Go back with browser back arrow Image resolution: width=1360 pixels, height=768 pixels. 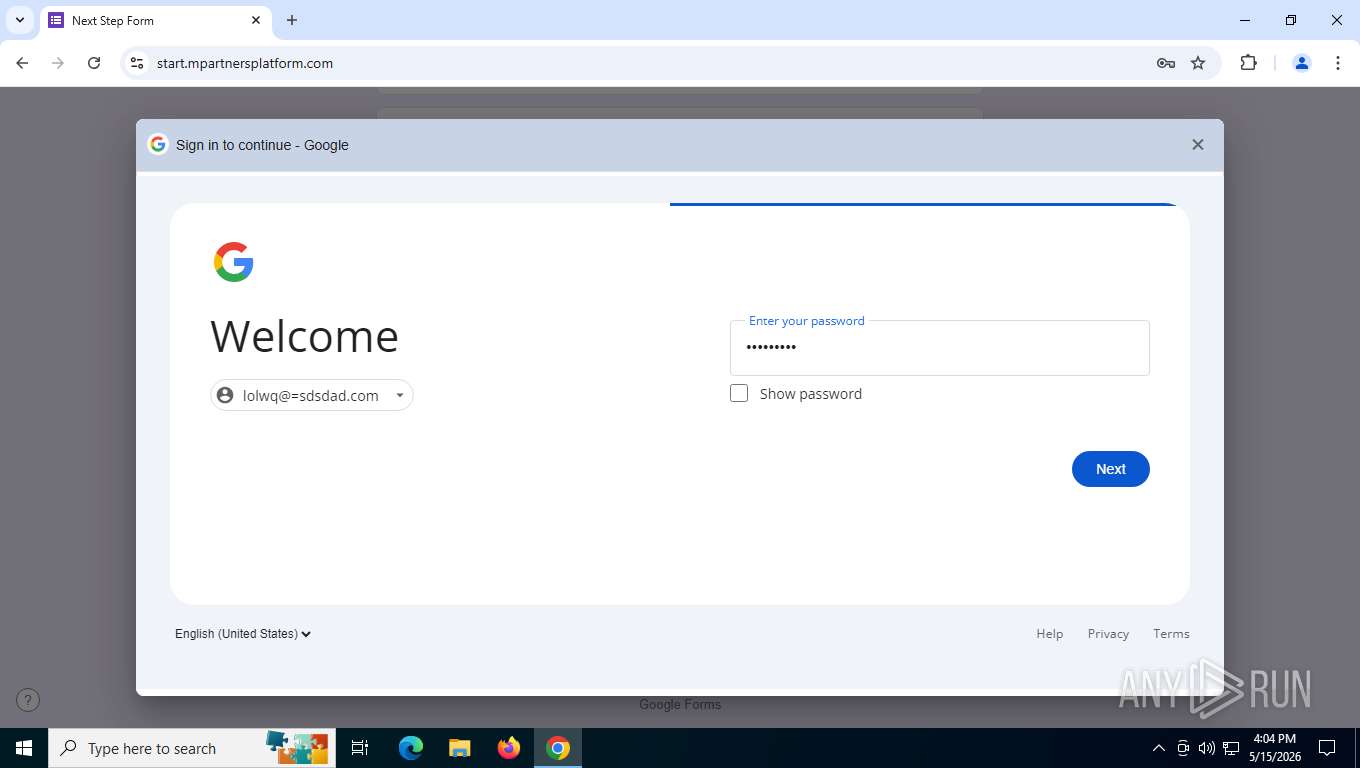(22, 63)
